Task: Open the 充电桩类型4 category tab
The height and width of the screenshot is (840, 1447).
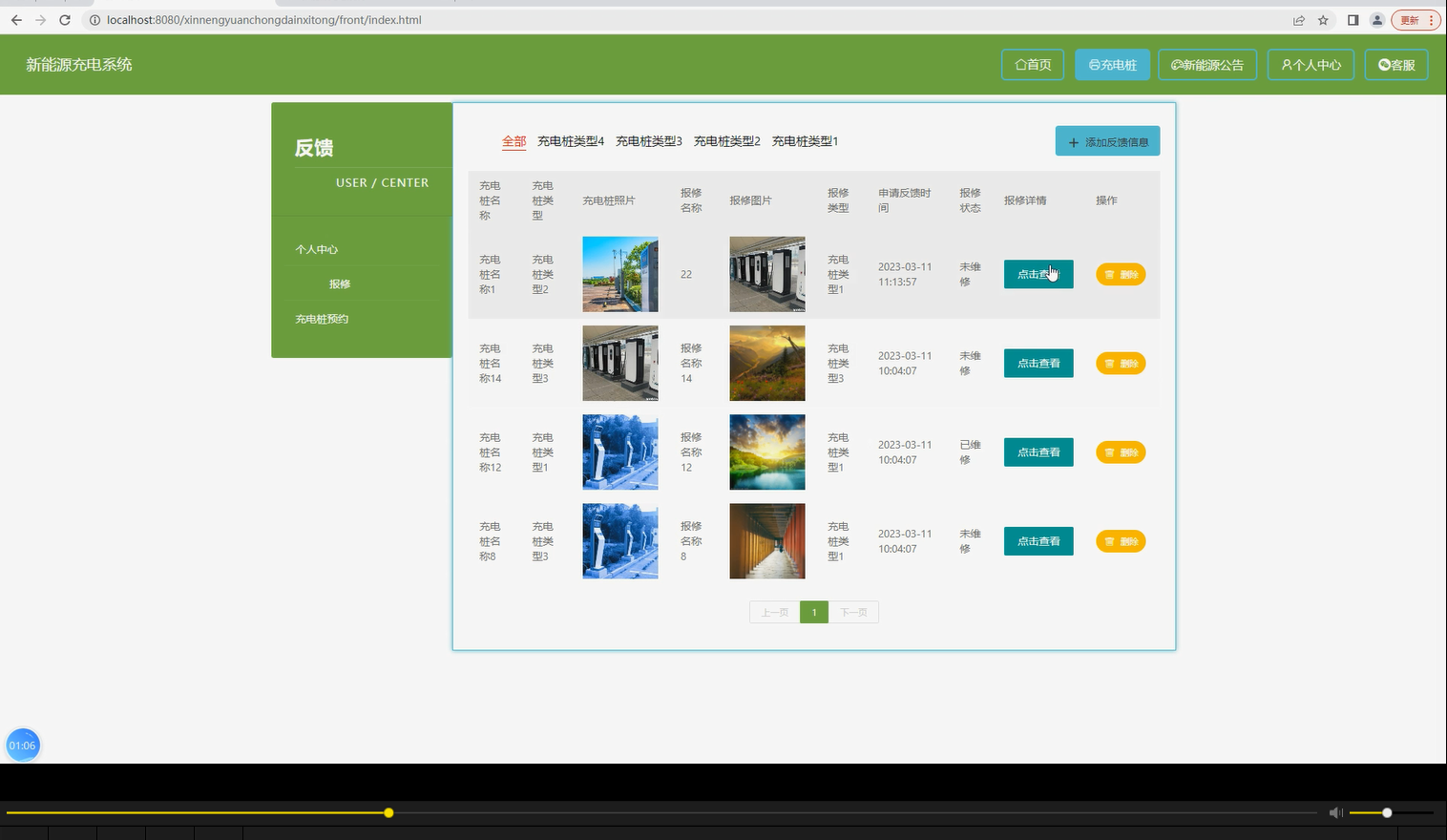Action: [x=572, y=140]
